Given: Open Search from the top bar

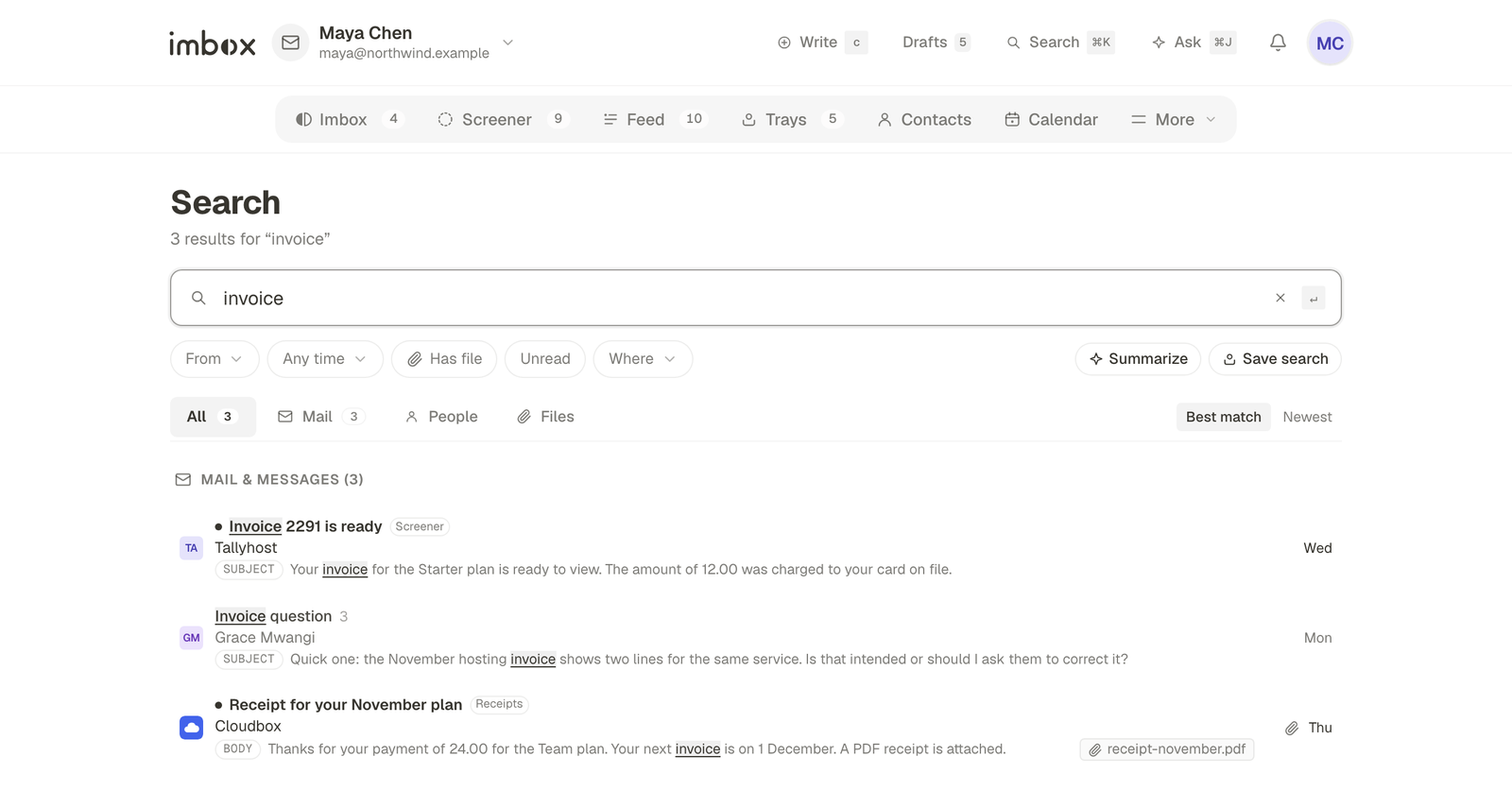Looking at the screenshot, I should (1060, 43).
